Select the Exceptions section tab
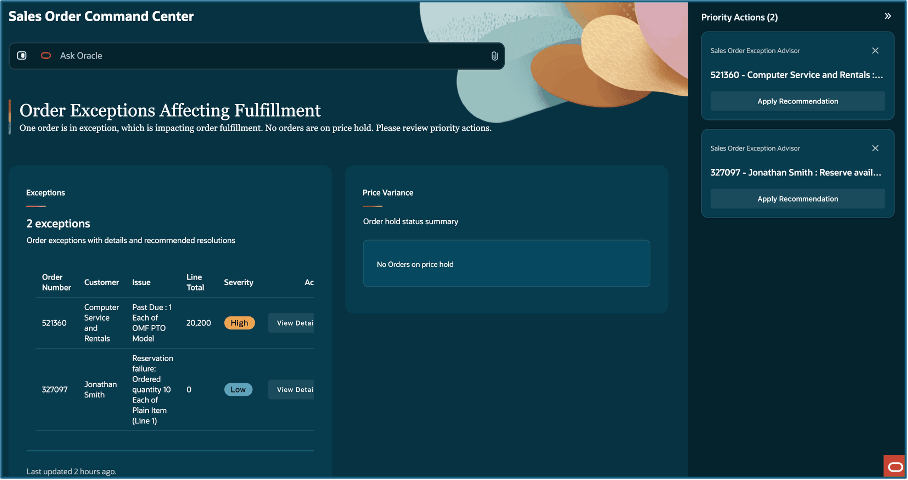 [46, 193]
